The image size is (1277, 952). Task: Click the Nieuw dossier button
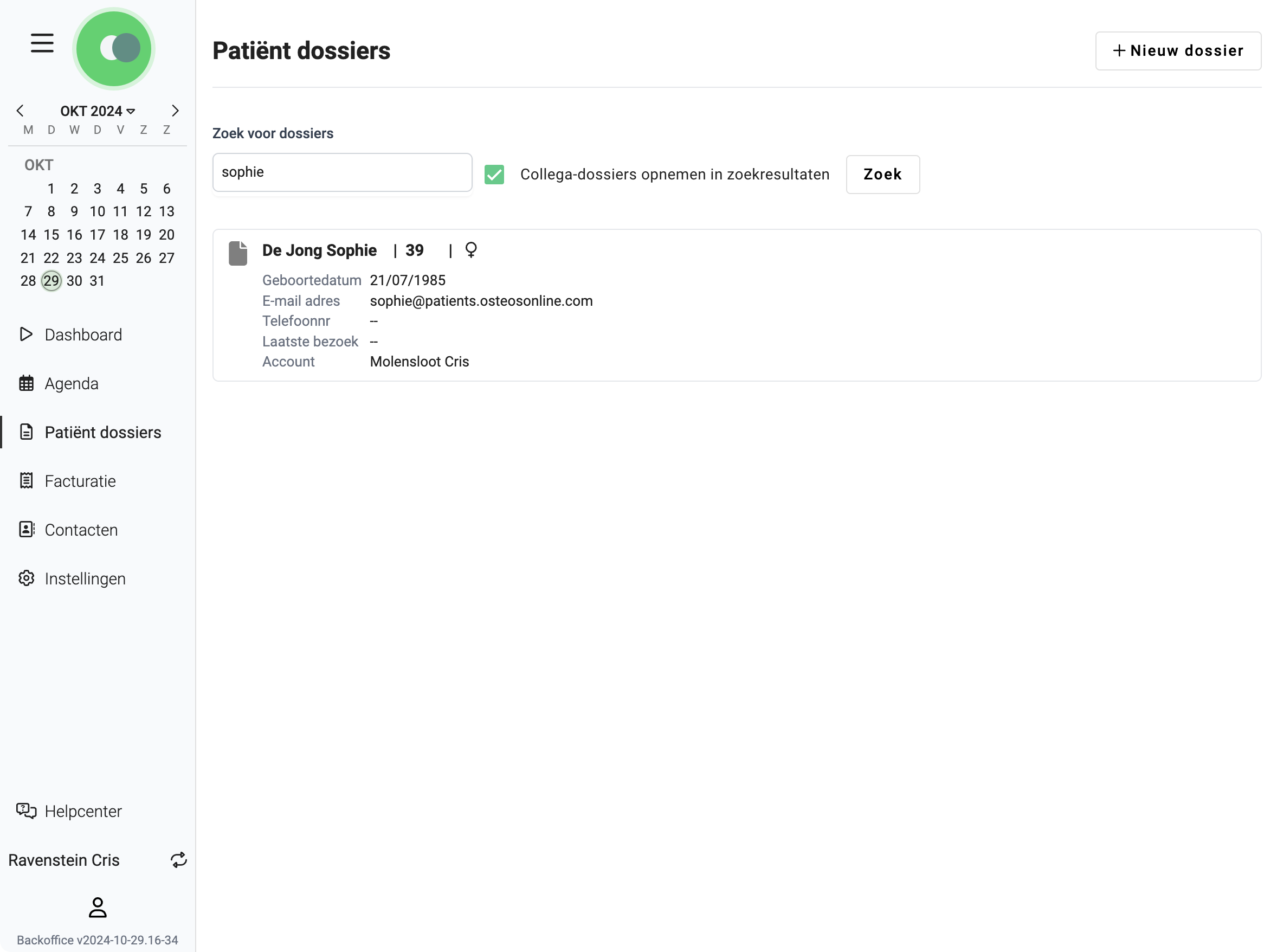click(x=1177, y=51)
